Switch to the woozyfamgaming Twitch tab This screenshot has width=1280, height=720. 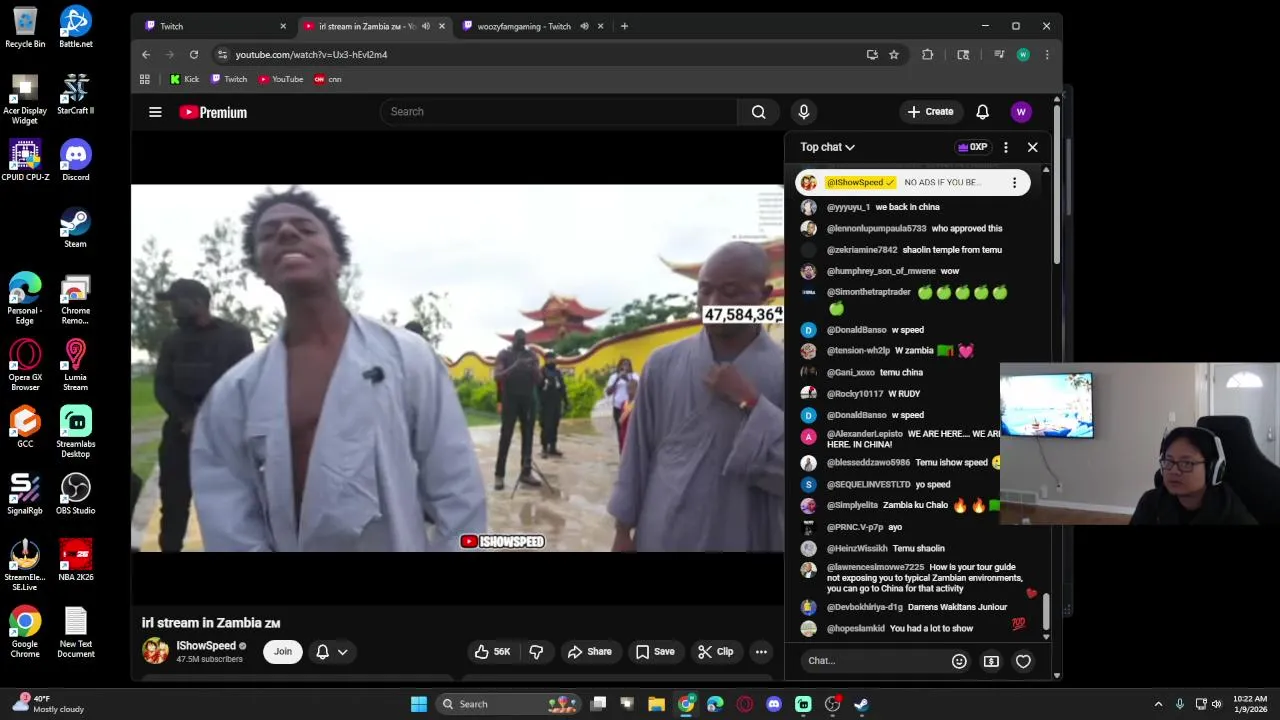click(x=532, y=26)
